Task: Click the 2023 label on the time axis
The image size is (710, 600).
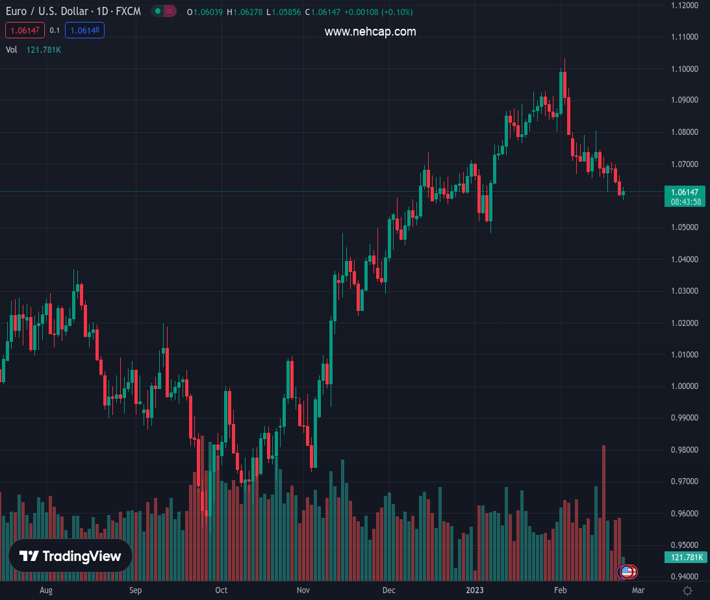Action: click(474, 591)
